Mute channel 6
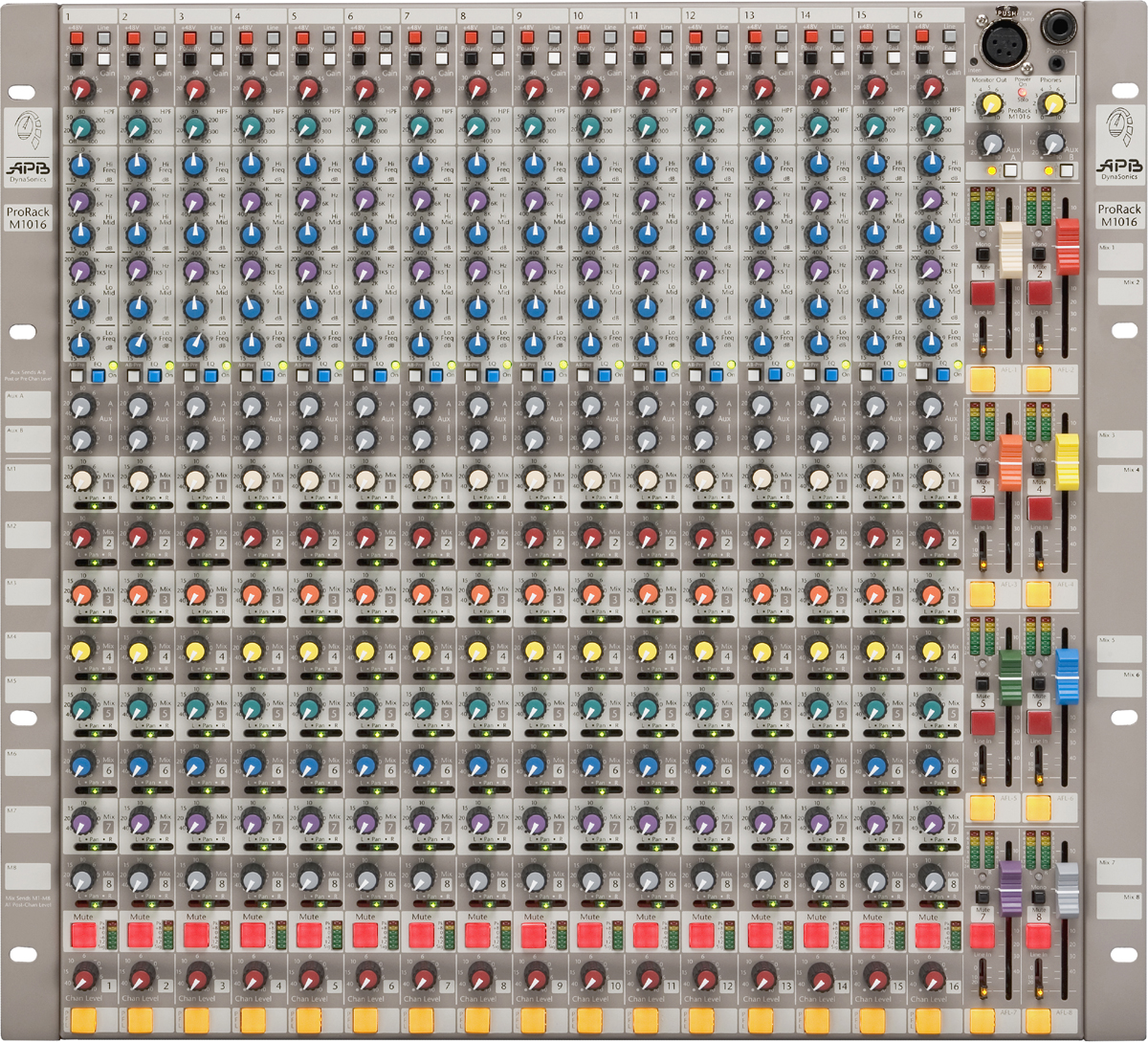The height and width of the screenshot is (1042, 1148). click(365, 934)
